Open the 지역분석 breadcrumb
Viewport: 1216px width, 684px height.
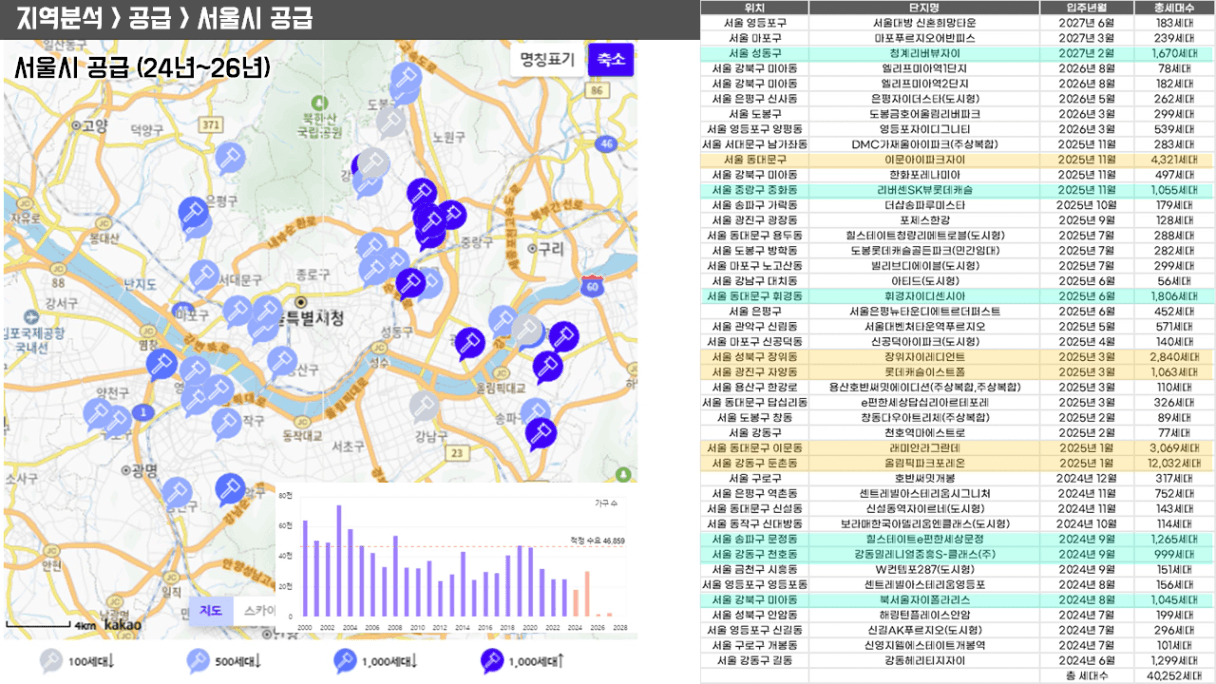61,18
